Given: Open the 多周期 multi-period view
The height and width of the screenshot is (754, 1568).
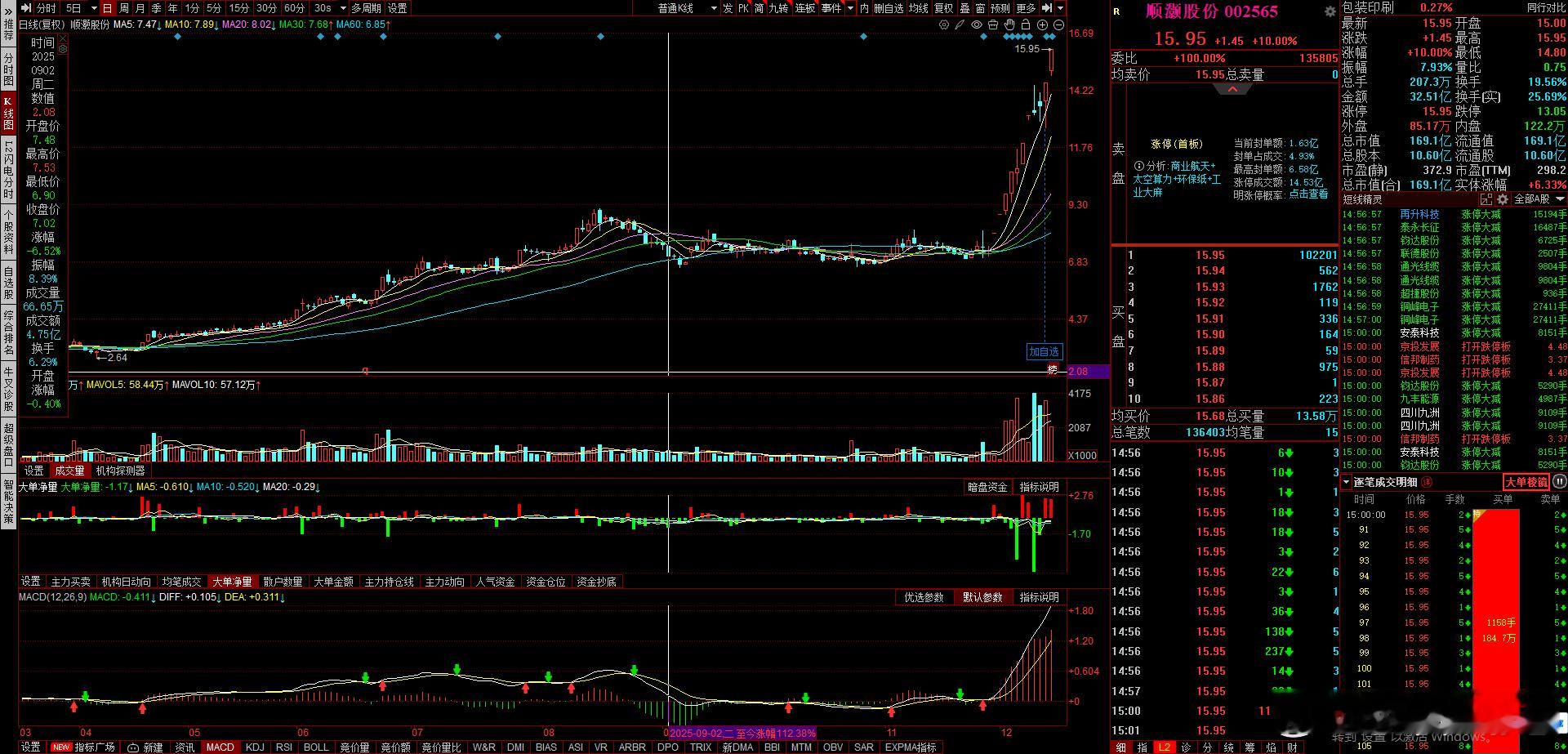Looking at the screenshot, I should (367, 8).
